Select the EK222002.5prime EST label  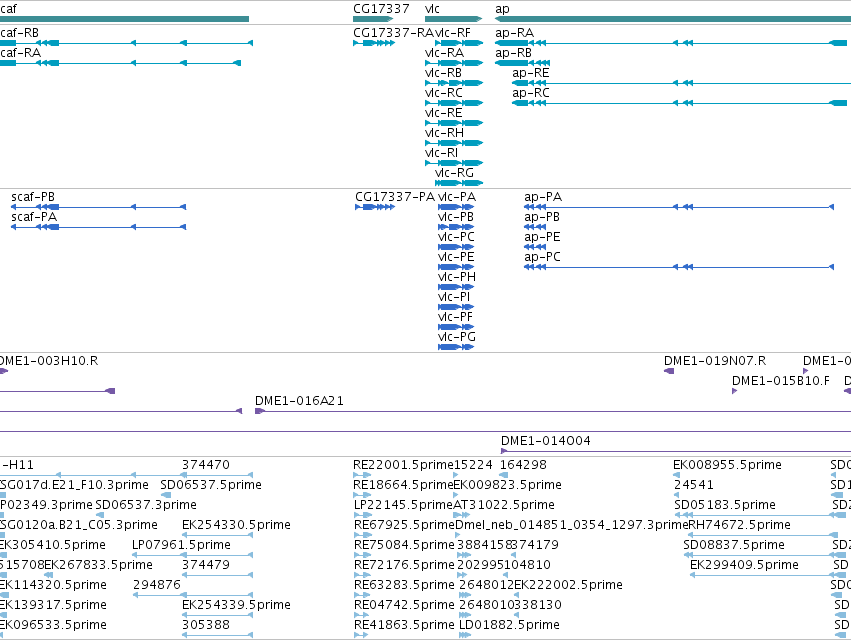point(568,585)
